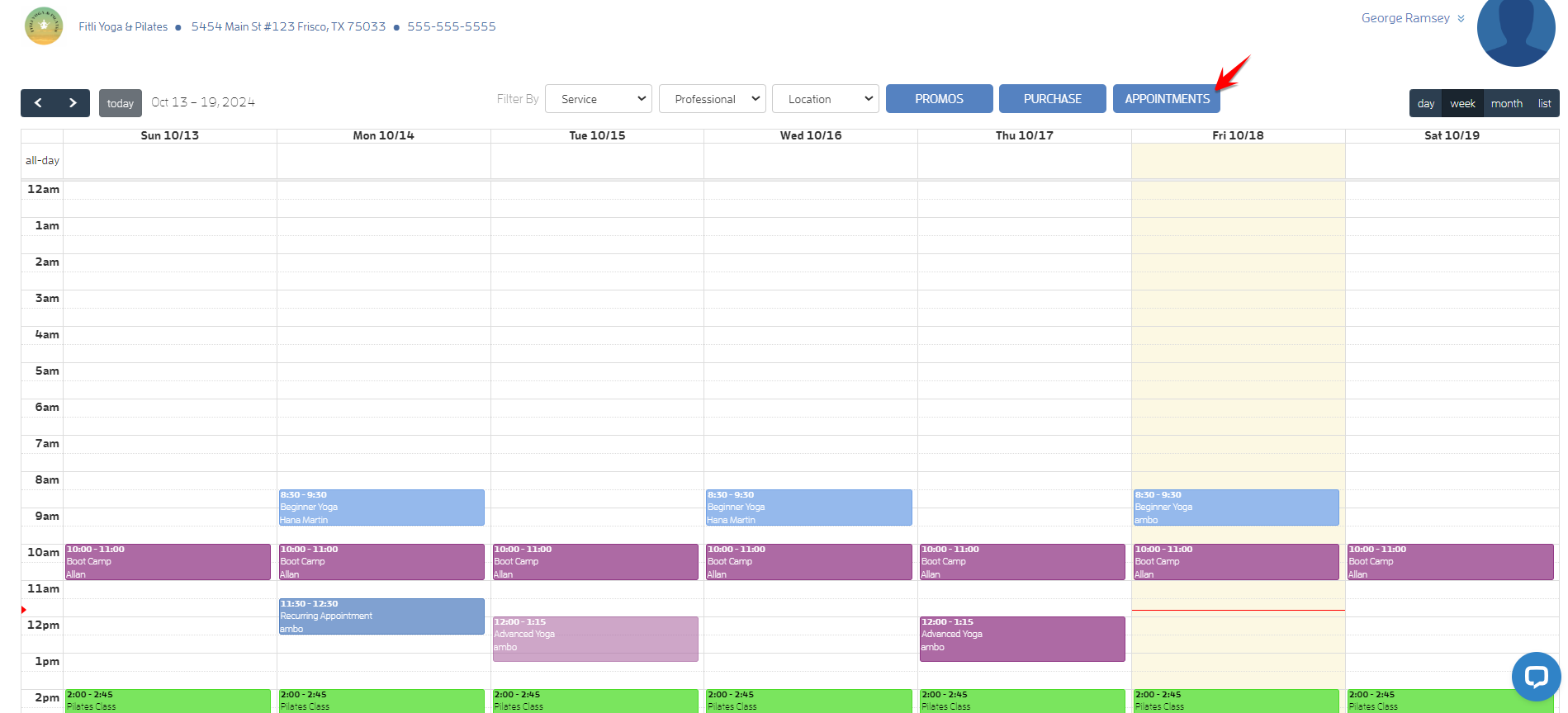Screen dimensions: 1568x713
Task: Open Monday 8:30 Beginner Yoga event
Action: click(x=381, y=508)
